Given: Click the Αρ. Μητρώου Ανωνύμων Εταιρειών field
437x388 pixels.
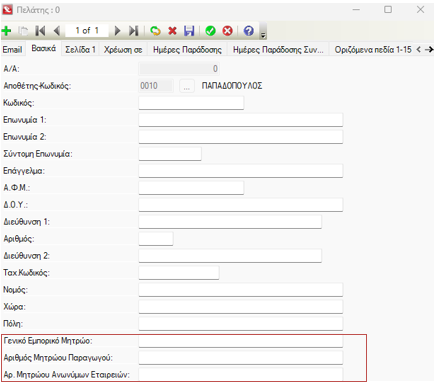Looking at the screenshot, I should 241,374.
